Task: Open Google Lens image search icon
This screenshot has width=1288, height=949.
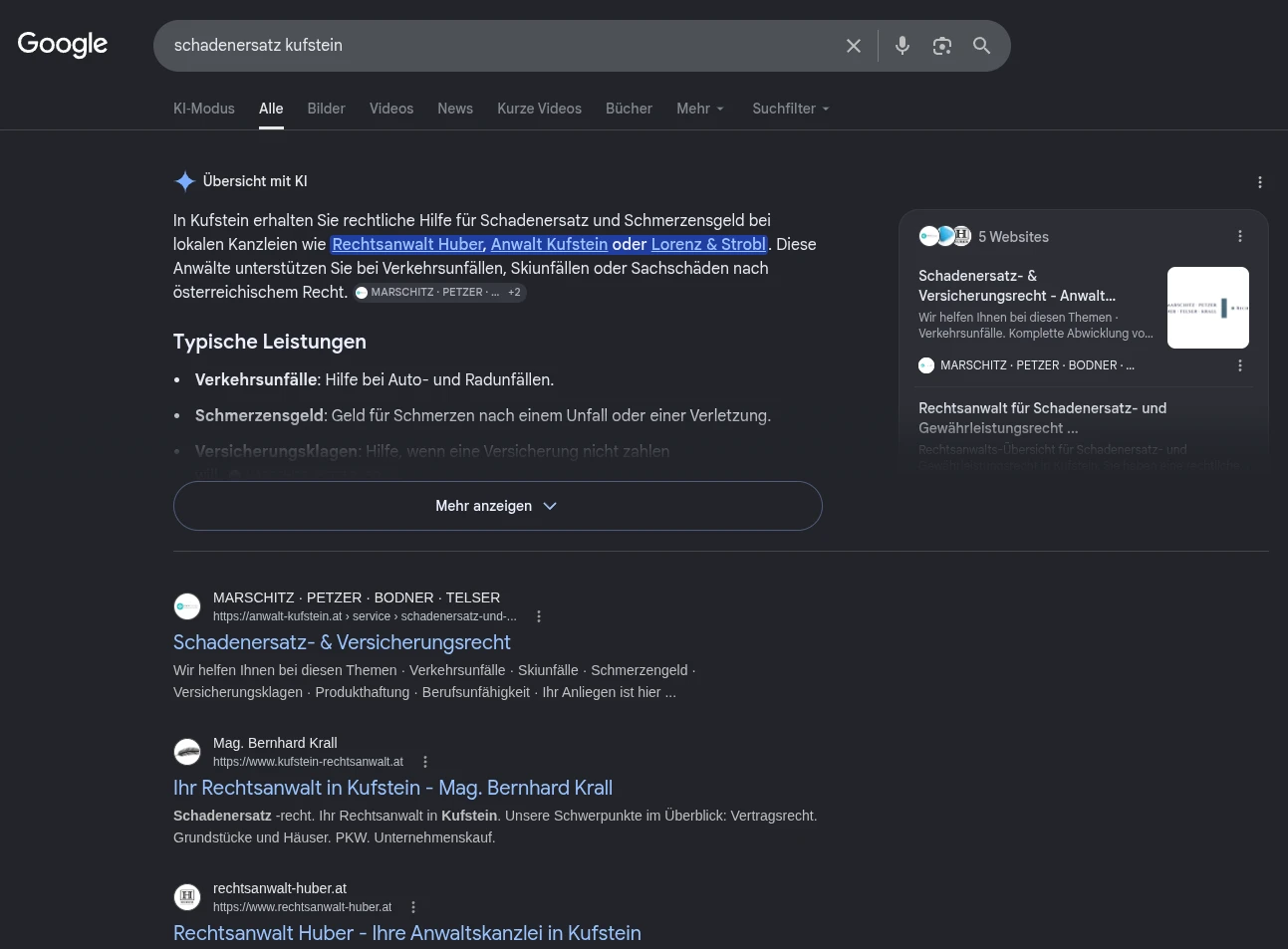Action: point(942,46)
